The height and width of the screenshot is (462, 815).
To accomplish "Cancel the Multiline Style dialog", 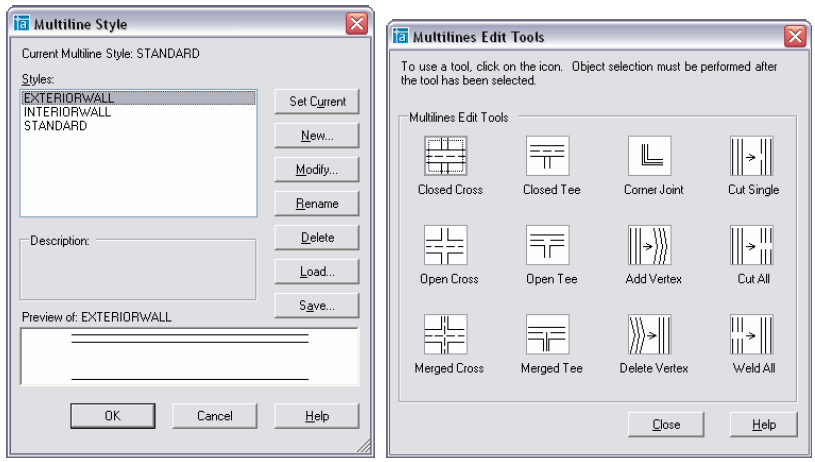I will point(215,416).
